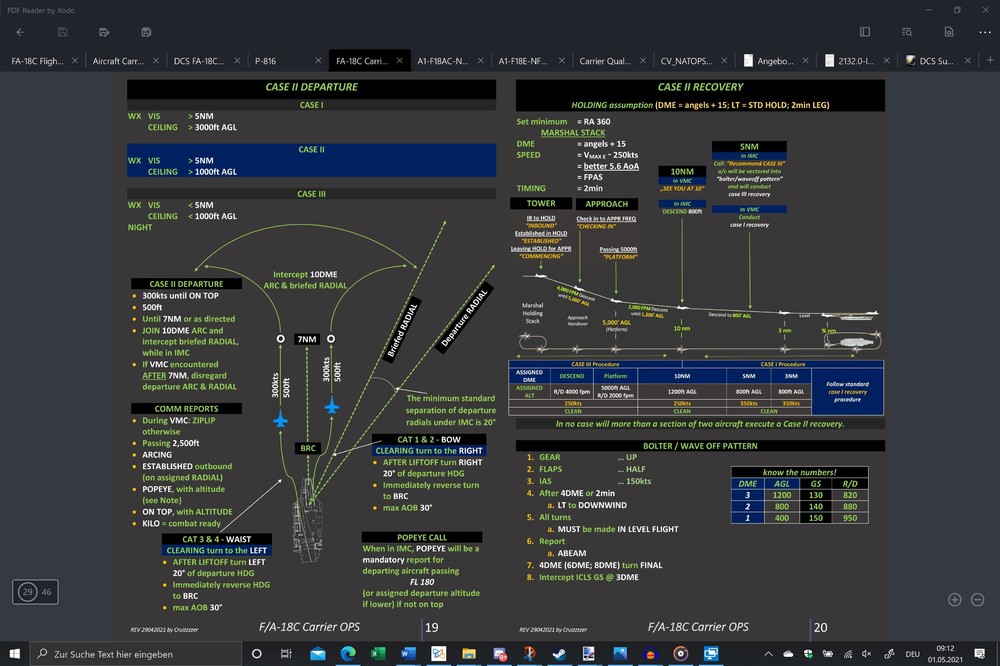Click BOLTER / WAVE OFF PATTERN heading
Screen dimensions: 1000x666
pos(700,446)
